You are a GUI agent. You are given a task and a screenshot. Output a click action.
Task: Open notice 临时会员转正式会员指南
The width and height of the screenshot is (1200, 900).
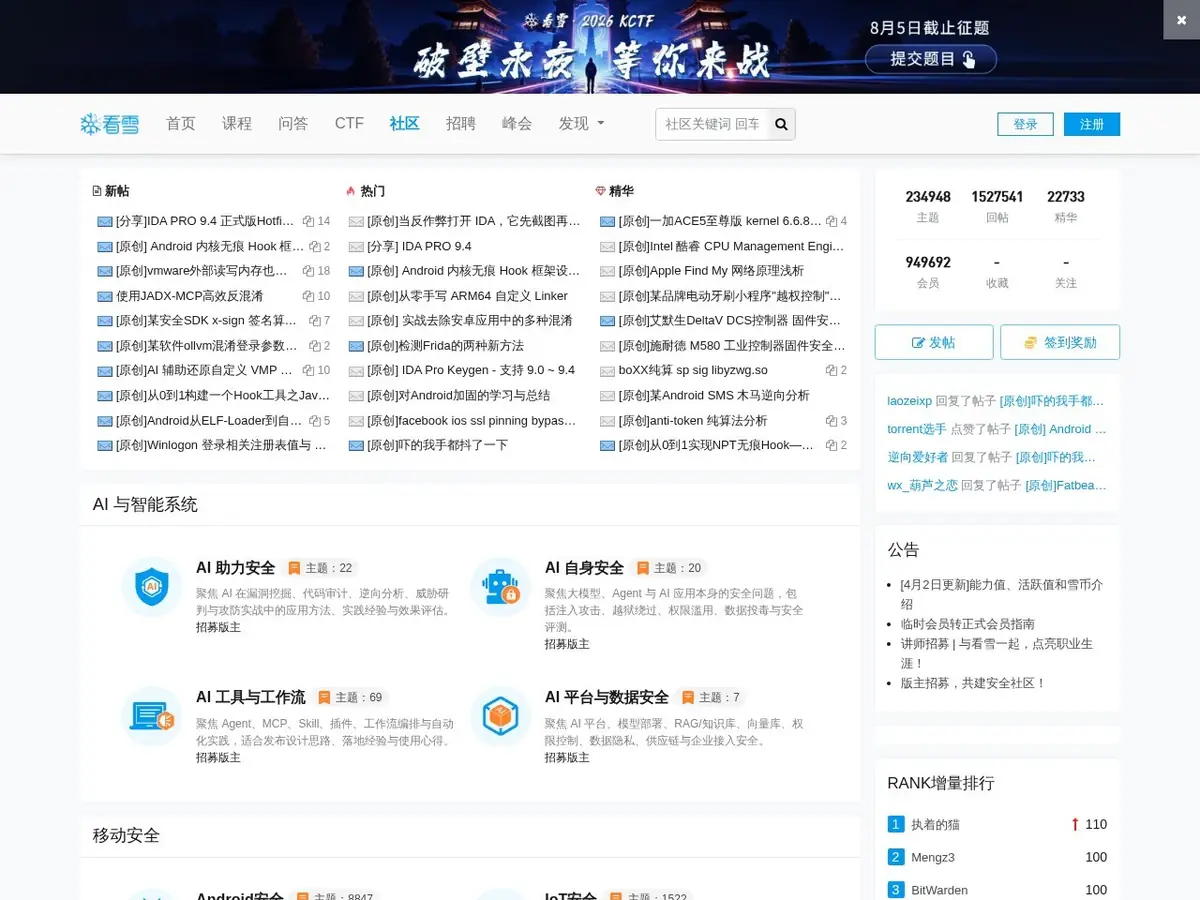coord(968,624)
